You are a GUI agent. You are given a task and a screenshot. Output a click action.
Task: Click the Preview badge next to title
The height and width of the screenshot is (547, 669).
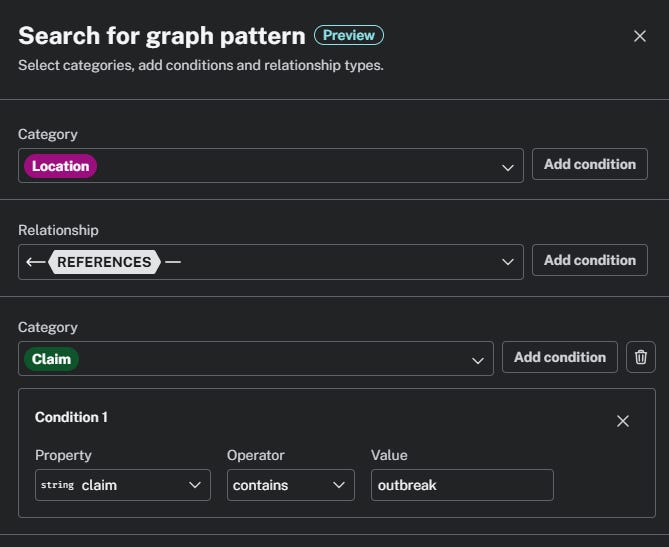[x=349, y=35]
